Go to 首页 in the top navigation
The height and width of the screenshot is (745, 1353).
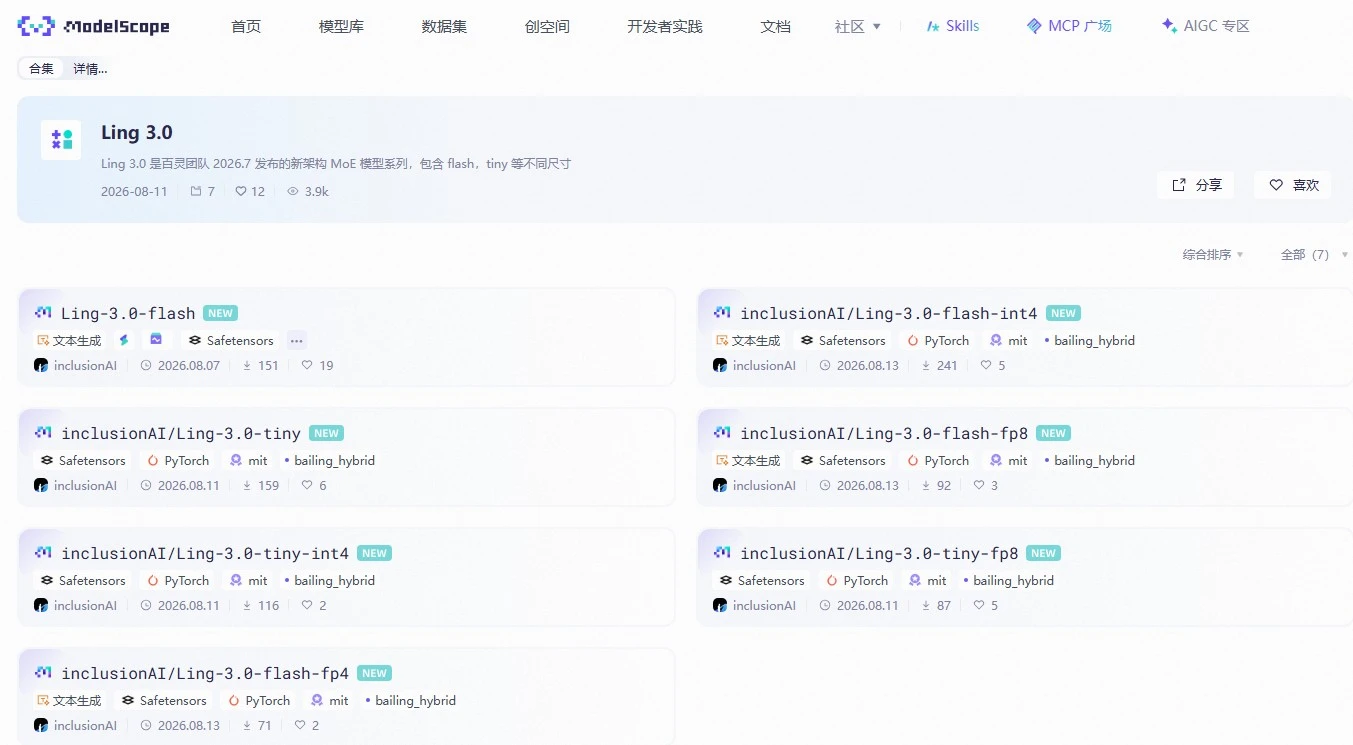tap(246, 26)
